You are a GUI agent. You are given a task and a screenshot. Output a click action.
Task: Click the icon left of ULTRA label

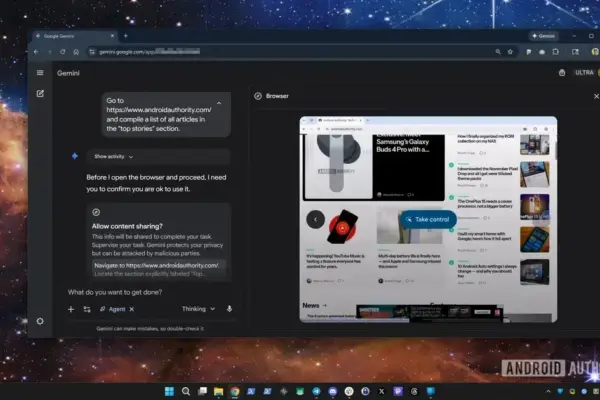(x=562, y=73)
